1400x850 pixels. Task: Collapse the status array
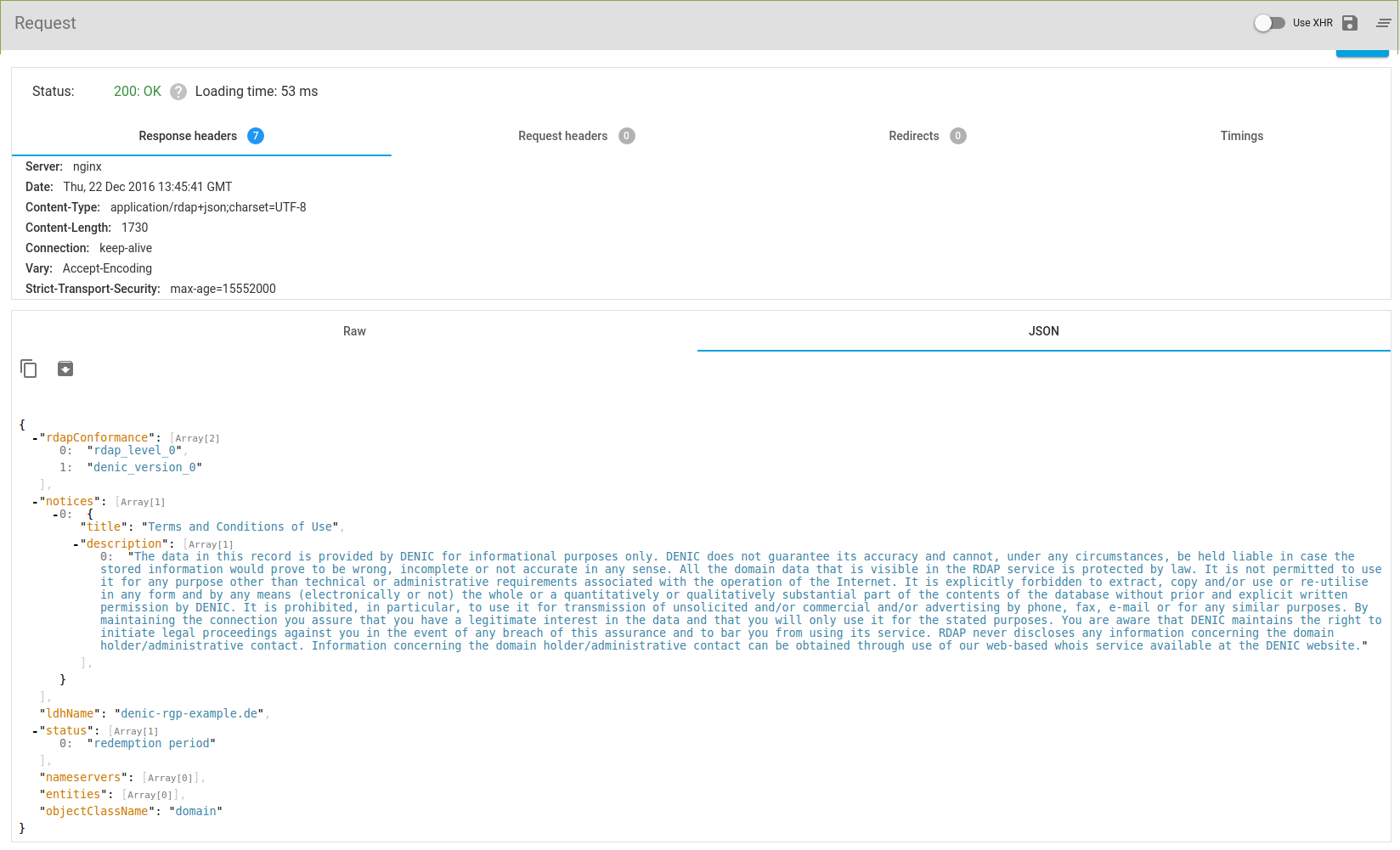35,731
